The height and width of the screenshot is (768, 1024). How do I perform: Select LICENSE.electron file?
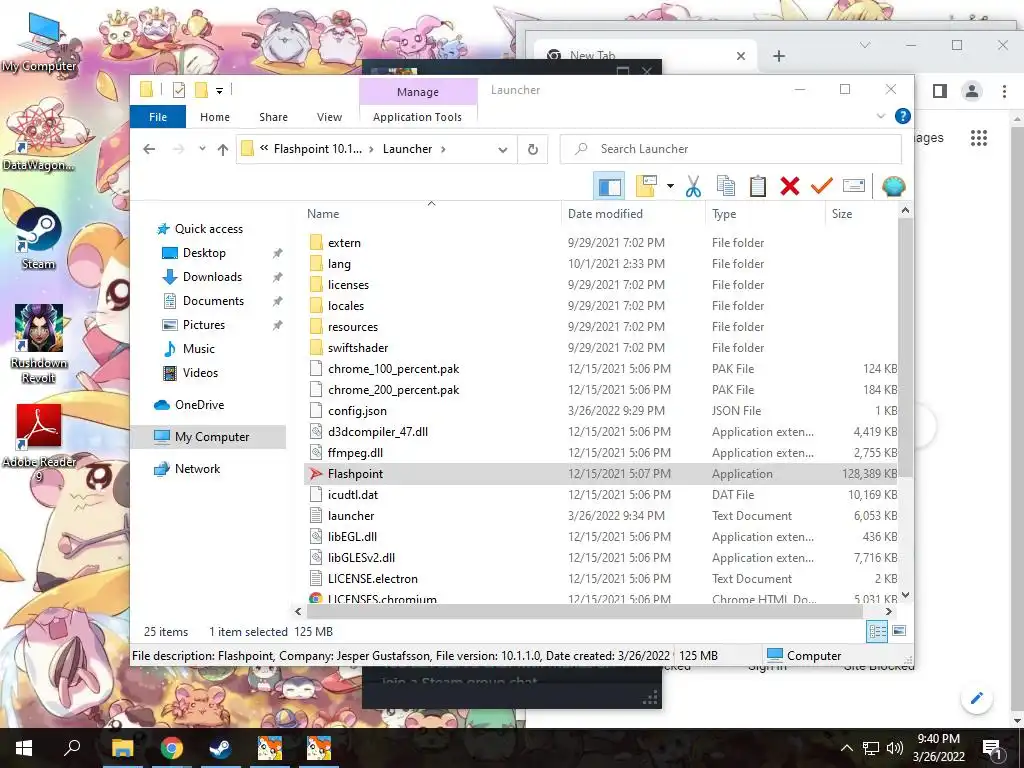[372, 579]
